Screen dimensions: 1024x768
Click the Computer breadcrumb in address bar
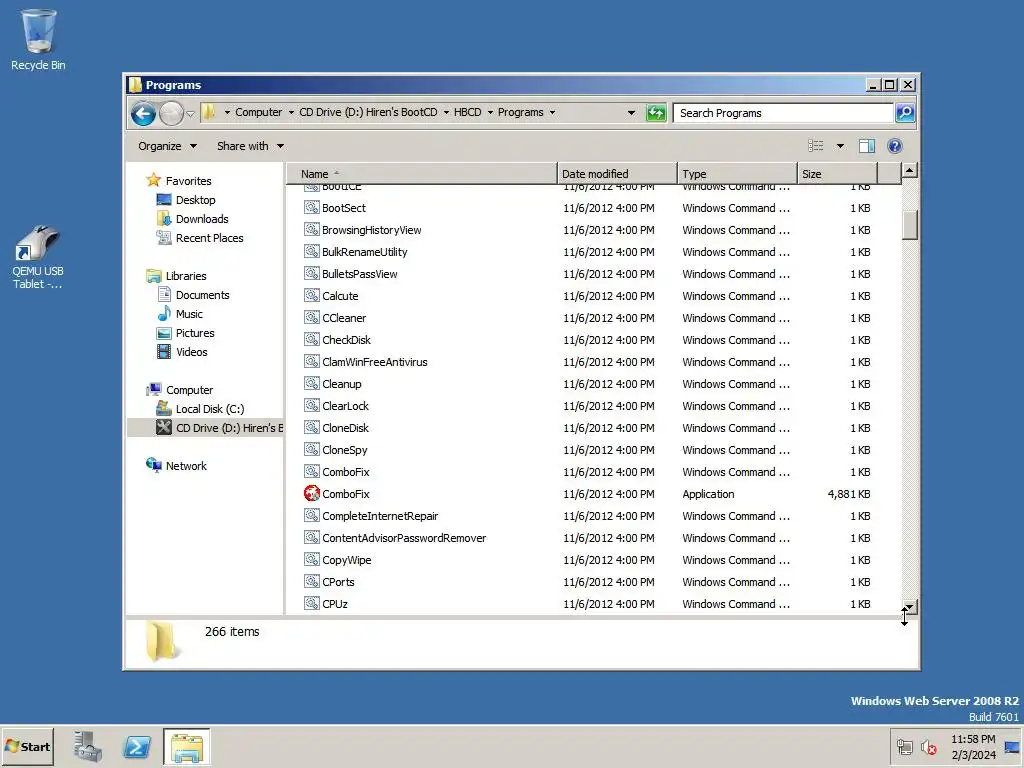tap(259, 112)
